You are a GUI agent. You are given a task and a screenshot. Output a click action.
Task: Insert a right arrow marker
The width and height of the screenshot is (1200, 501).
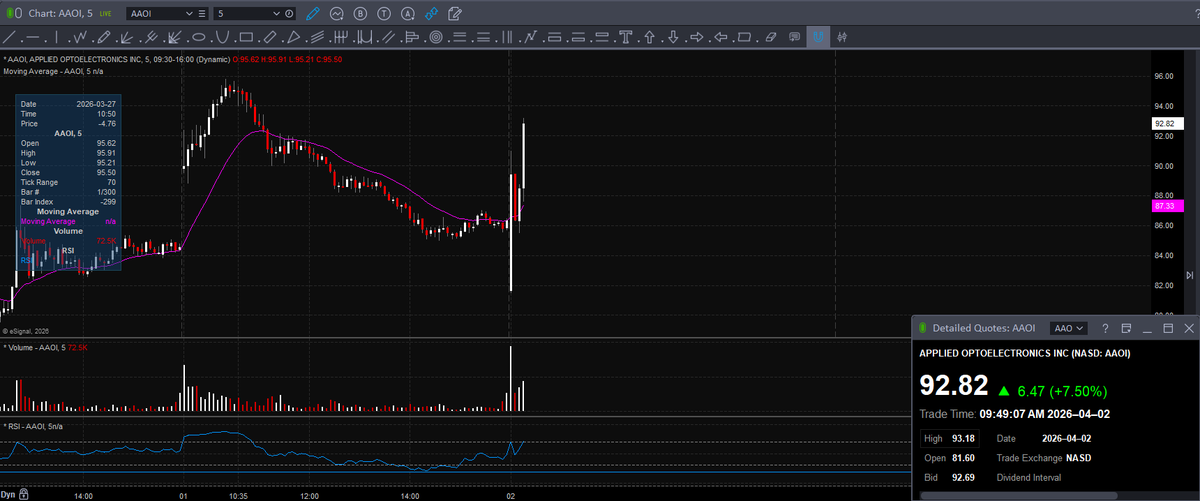[x=697, y=38]
